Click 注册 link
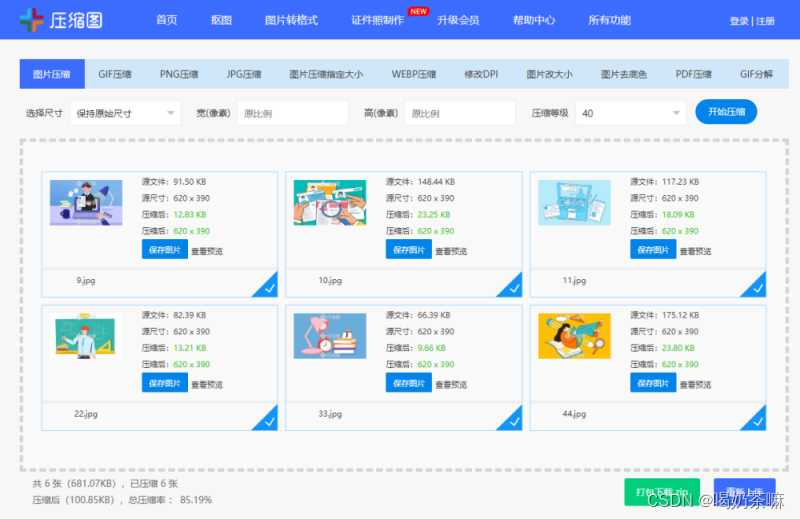Screen dimensions: 800x519 point(765,21)
